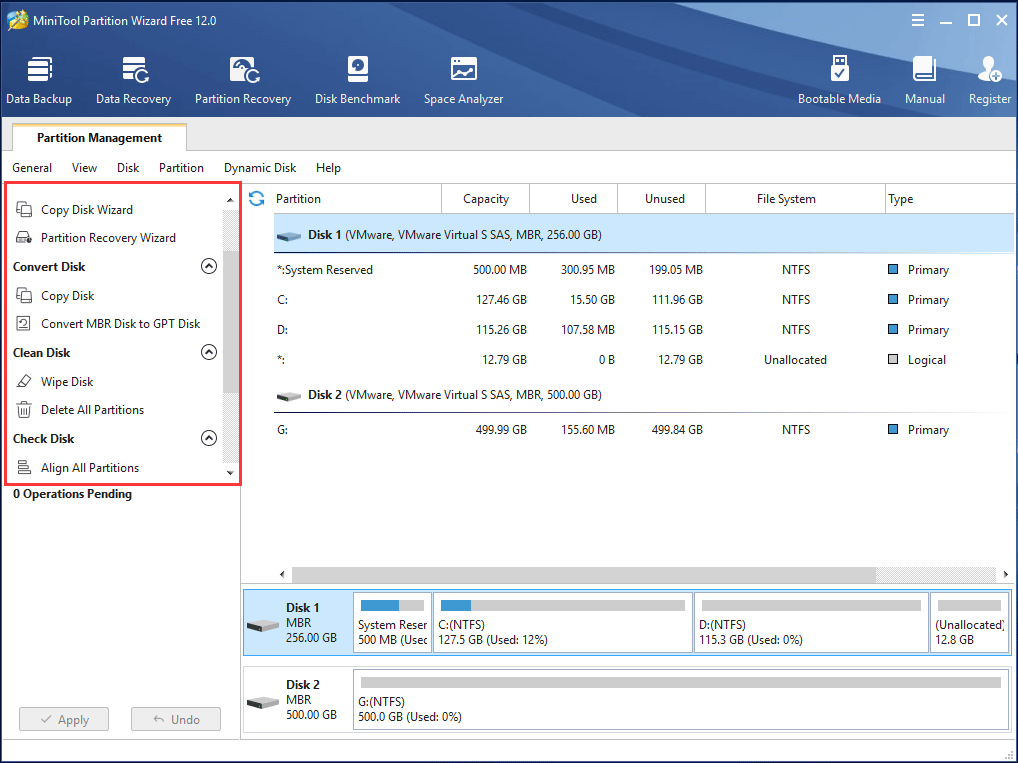
Task: Click the Delete All Partitions trash icon
Action: pos(24,410)
